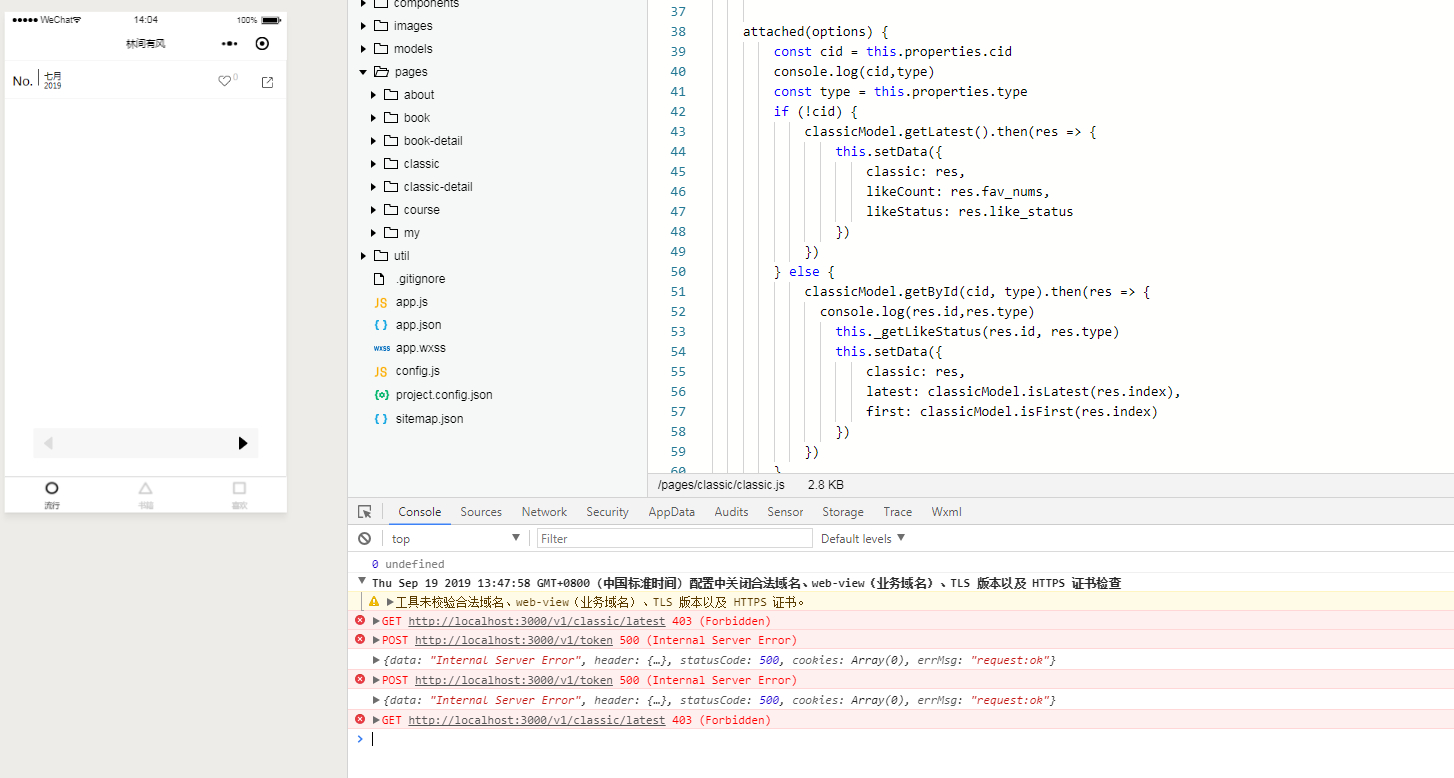Switch to the AppData tab
This screenshot has height=778, width=1454.
tap(672, 512)
